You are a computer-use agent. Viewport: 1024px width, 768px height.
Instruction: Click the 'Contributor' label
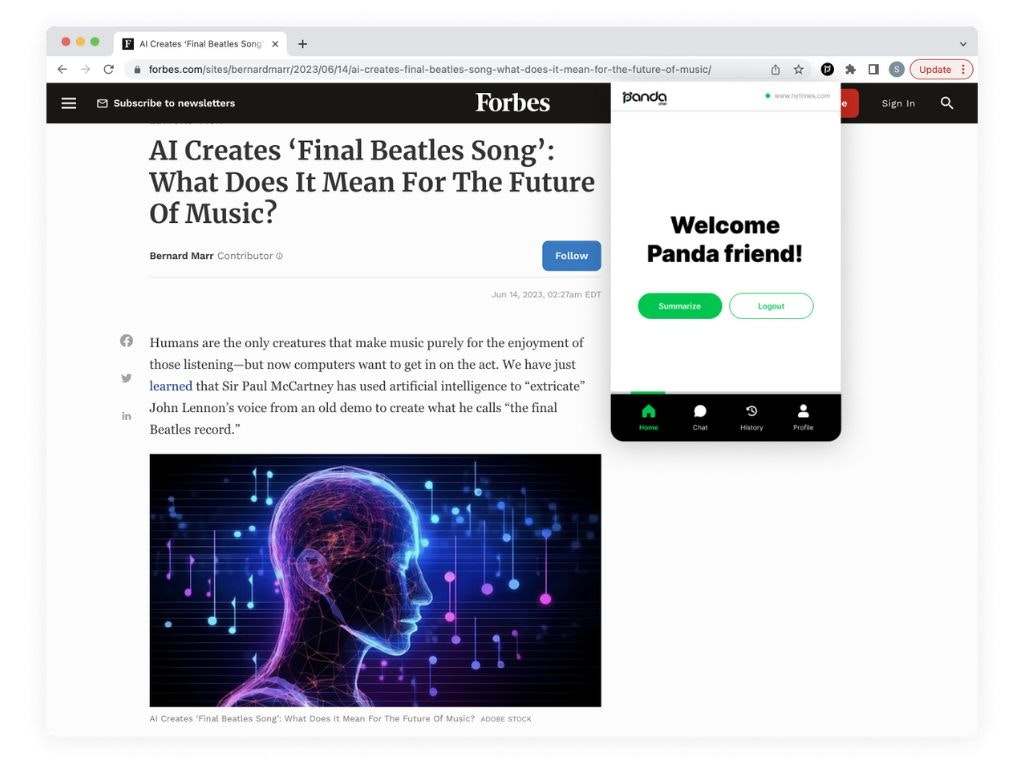coord(245,256)
